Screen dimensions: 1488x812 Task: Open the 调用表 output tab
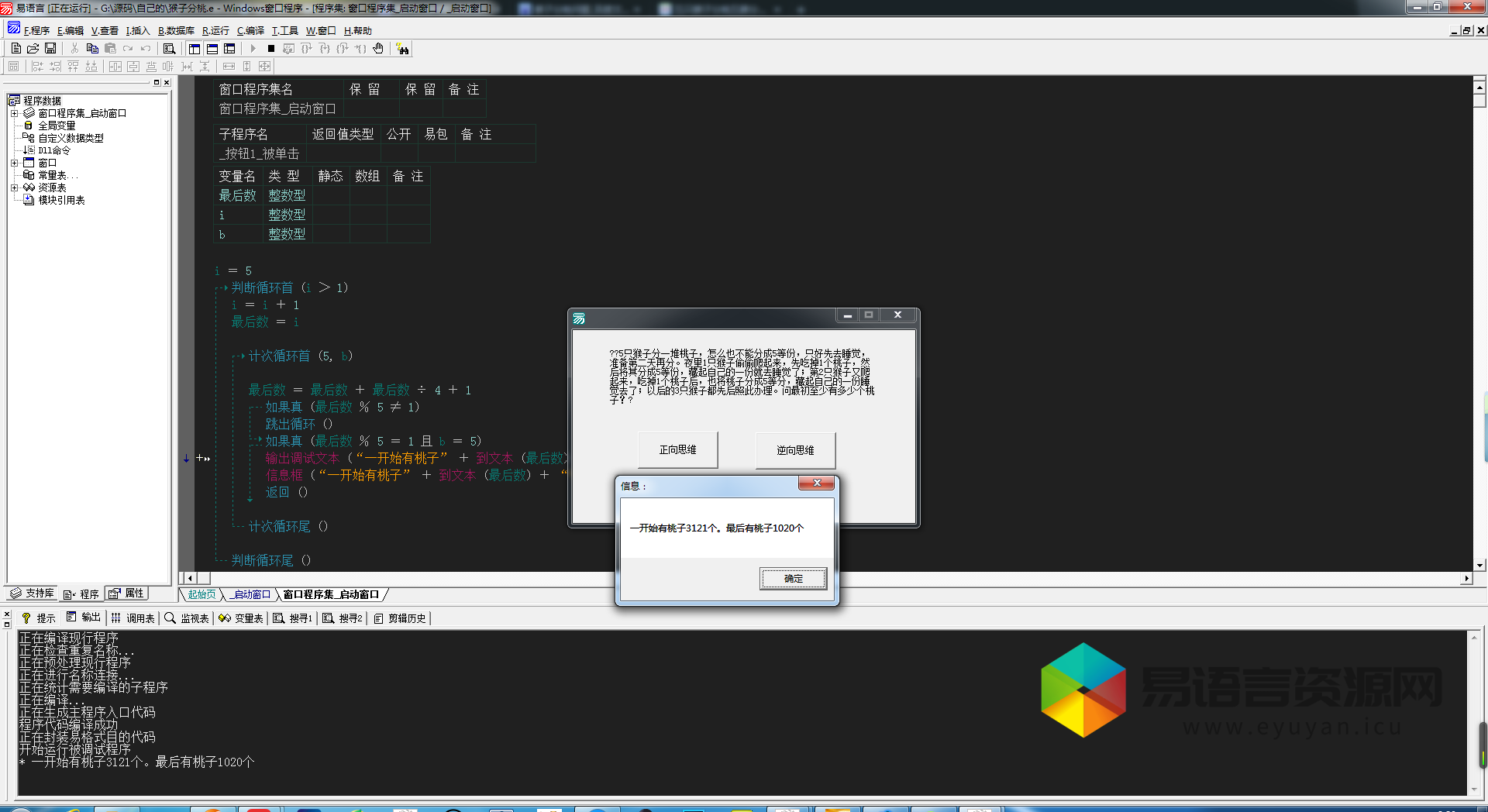tap(133, 618)
